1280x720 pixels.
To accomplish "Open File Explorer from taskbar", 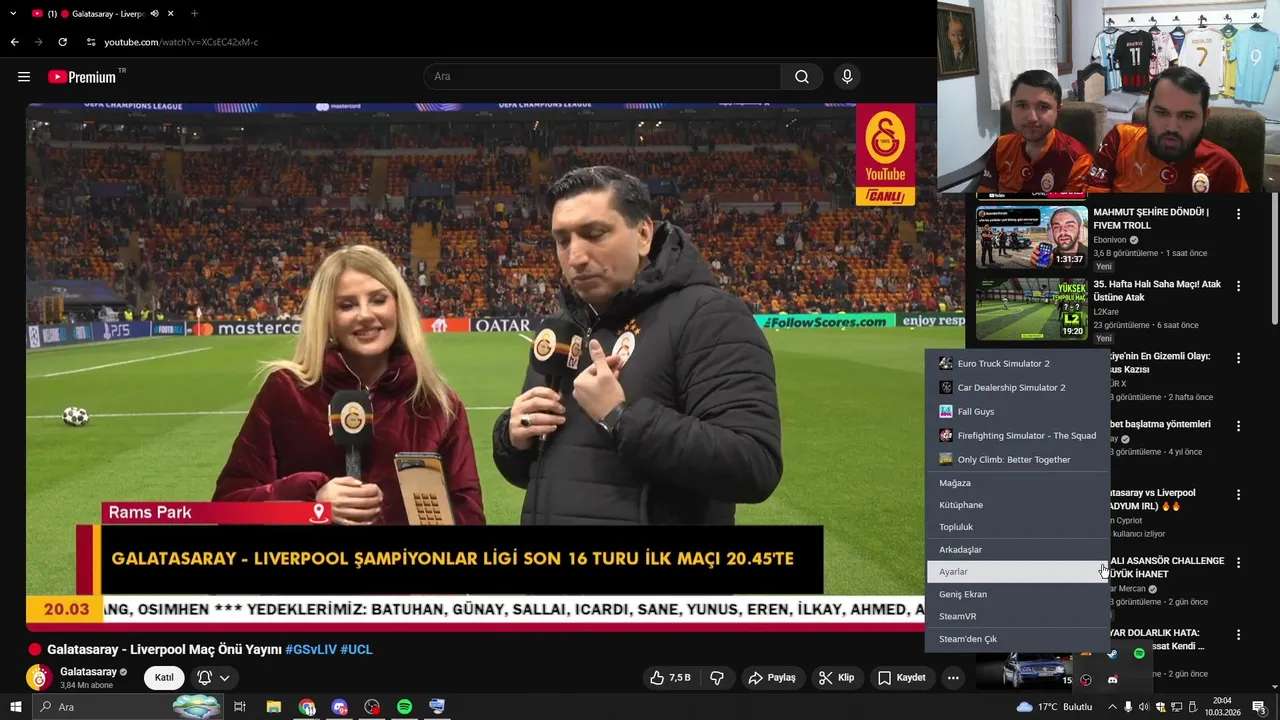I will point(273,707).
